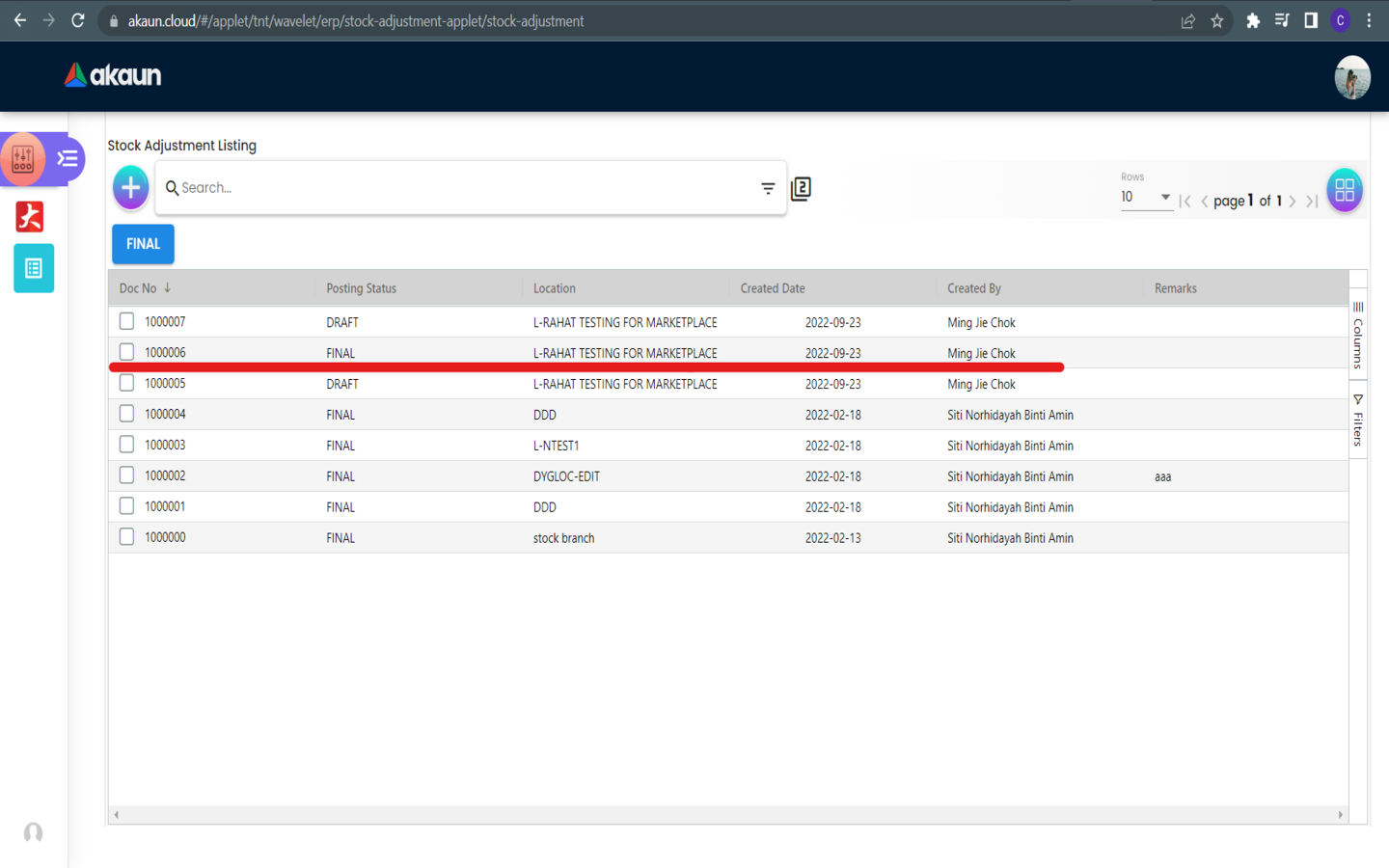The image size is (1389, 868).
Task: Open the red PDF applet in sidebar
Action: 30,217
